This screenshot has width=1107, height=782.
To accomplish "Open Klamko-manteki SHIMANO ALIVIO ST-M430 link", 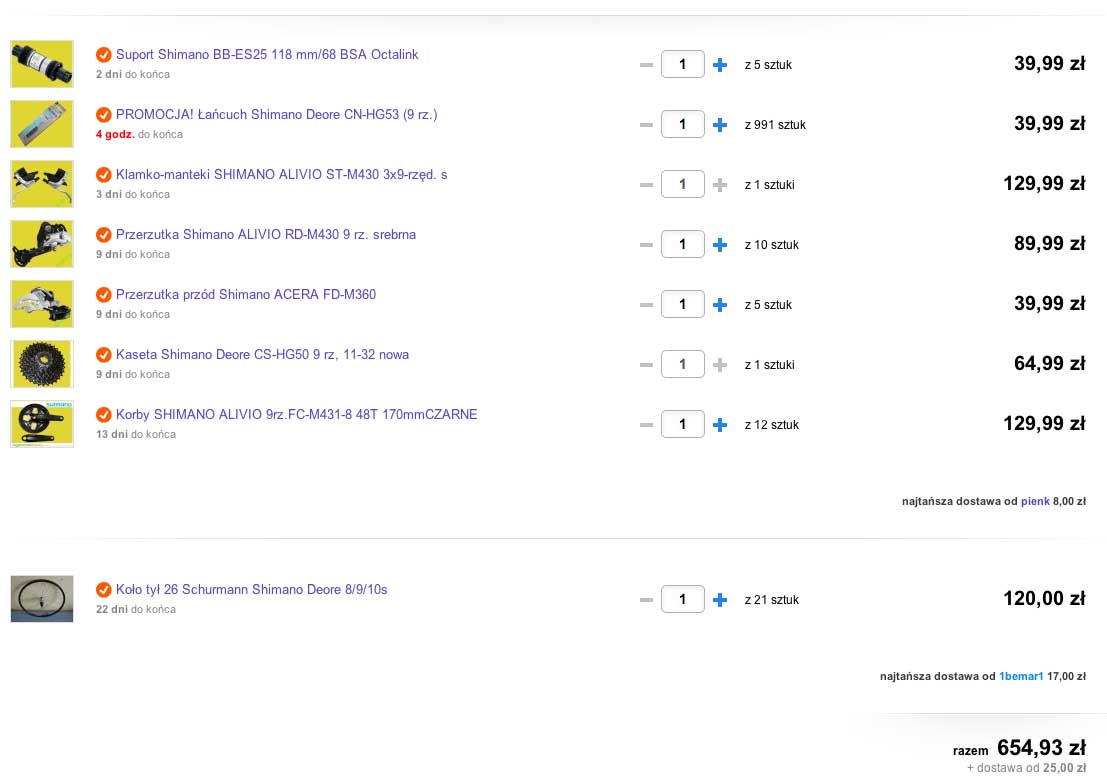I will [282, 174].
